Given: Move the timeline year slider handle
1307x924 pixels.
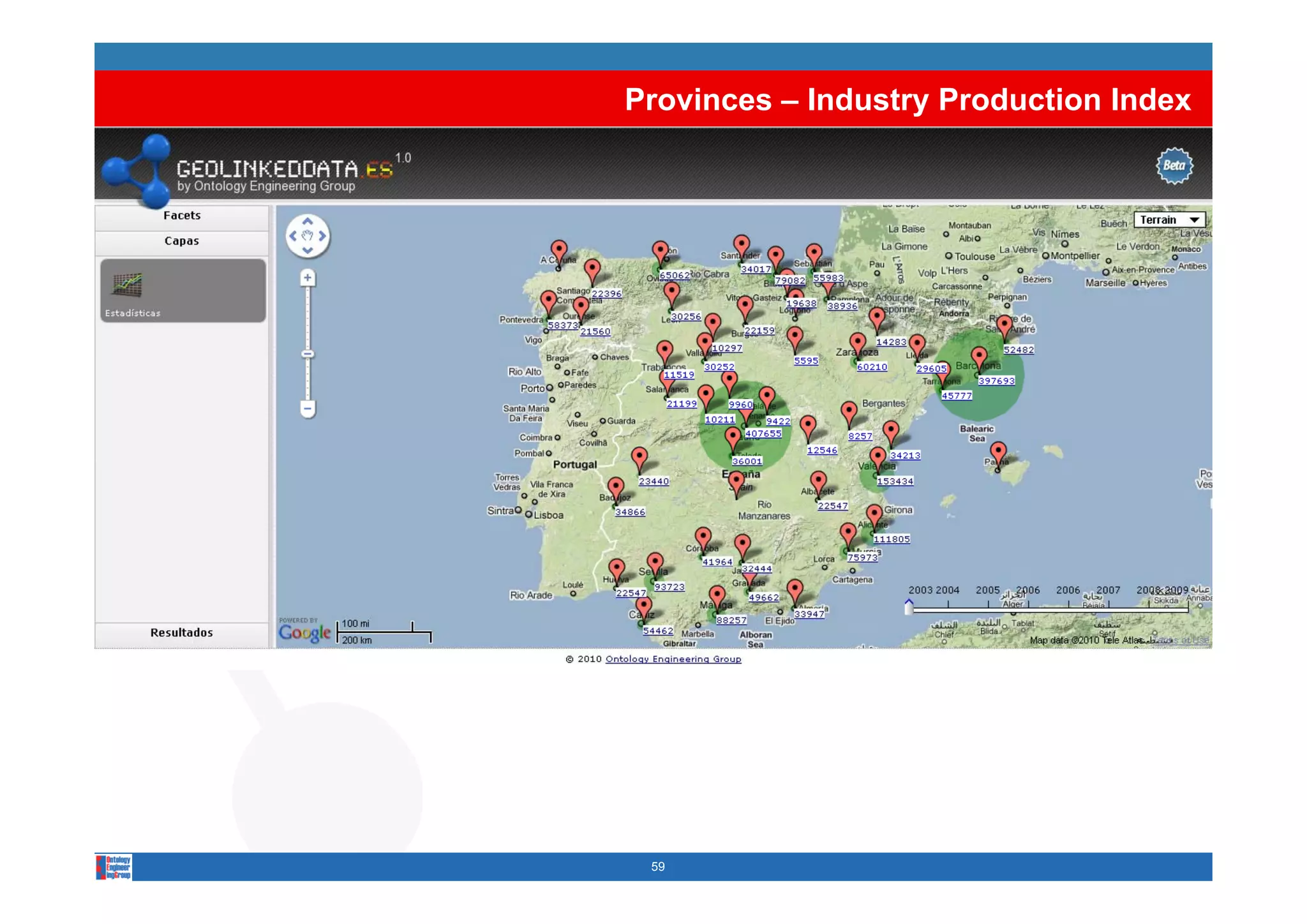Looking at the screenshot, I should click(909, 606).
